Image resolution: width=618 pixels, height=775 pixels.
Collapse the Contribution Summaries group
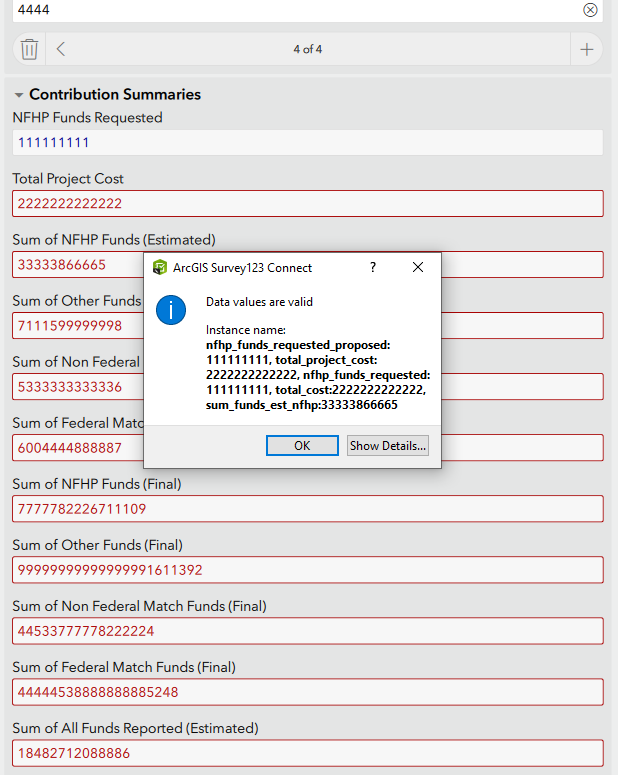pos(19,95)
